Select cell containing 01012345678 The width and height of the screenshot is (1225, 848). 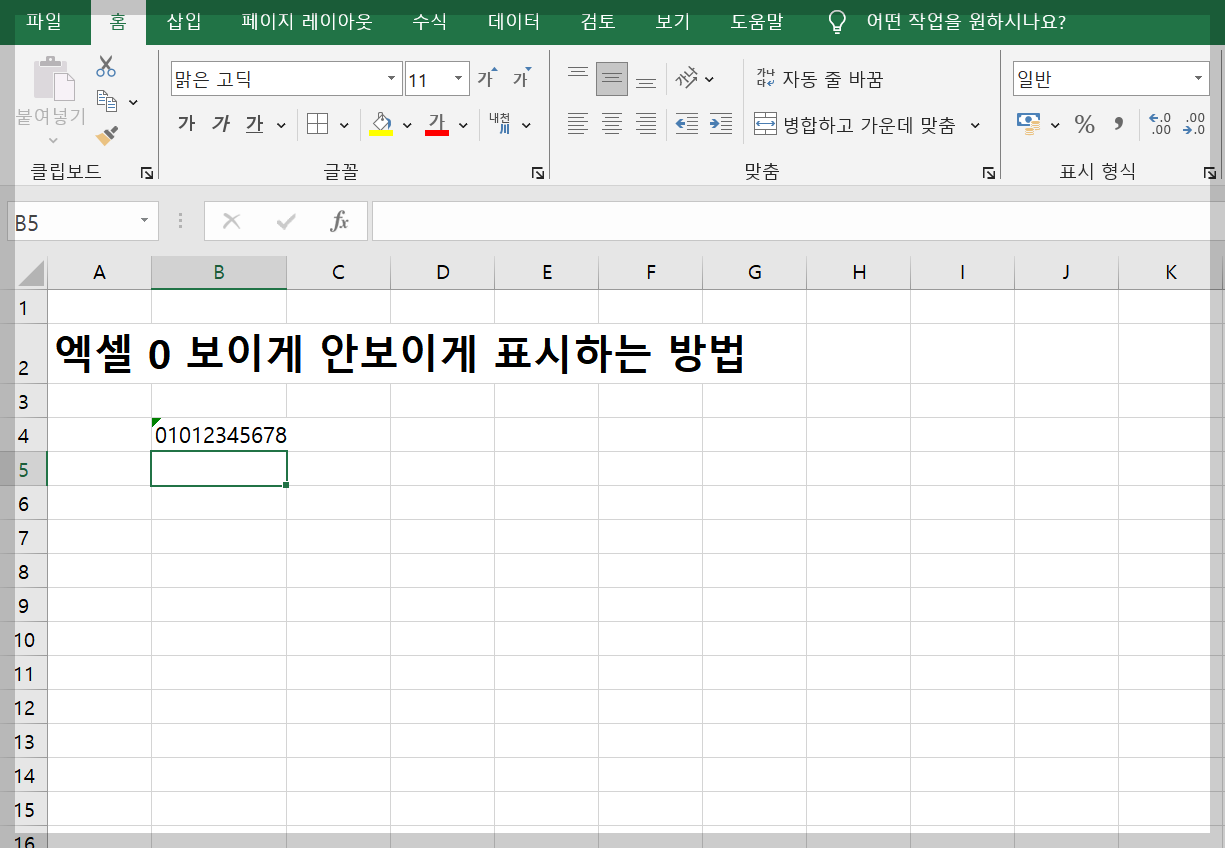pyautogui.click(x=219, y=435)
